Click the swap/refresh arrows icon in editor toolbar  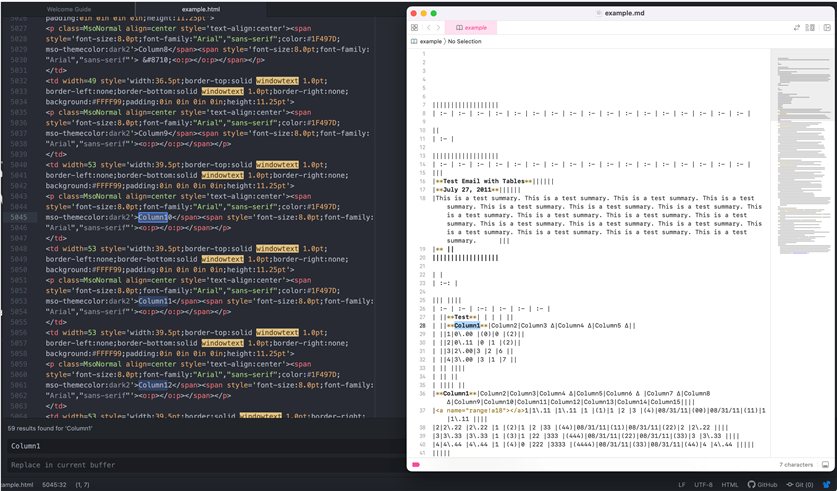point(794,28)
